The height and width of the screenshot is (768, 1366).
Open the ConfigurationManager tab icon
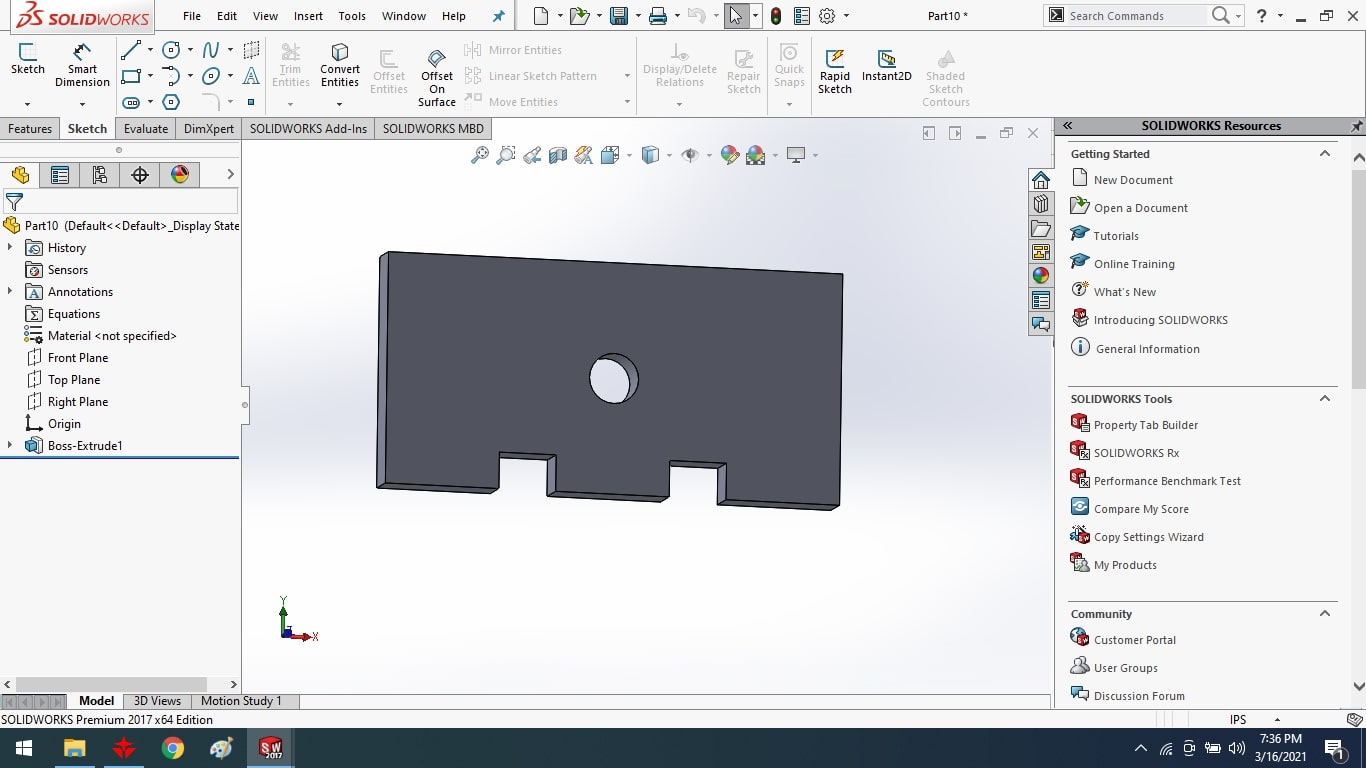tap(100, 175)
